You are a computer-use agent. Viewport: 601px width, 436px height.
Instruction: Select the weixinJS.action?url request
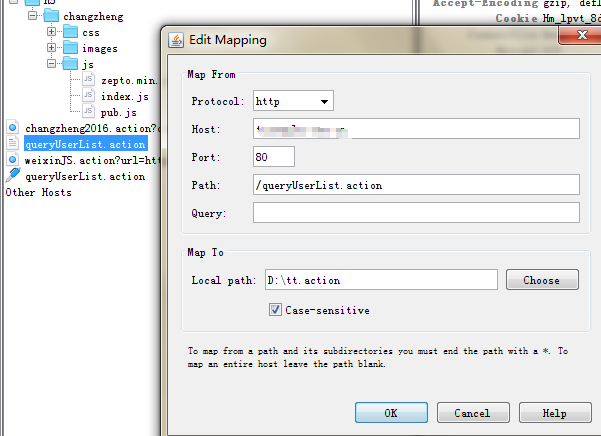coord(92,161)
